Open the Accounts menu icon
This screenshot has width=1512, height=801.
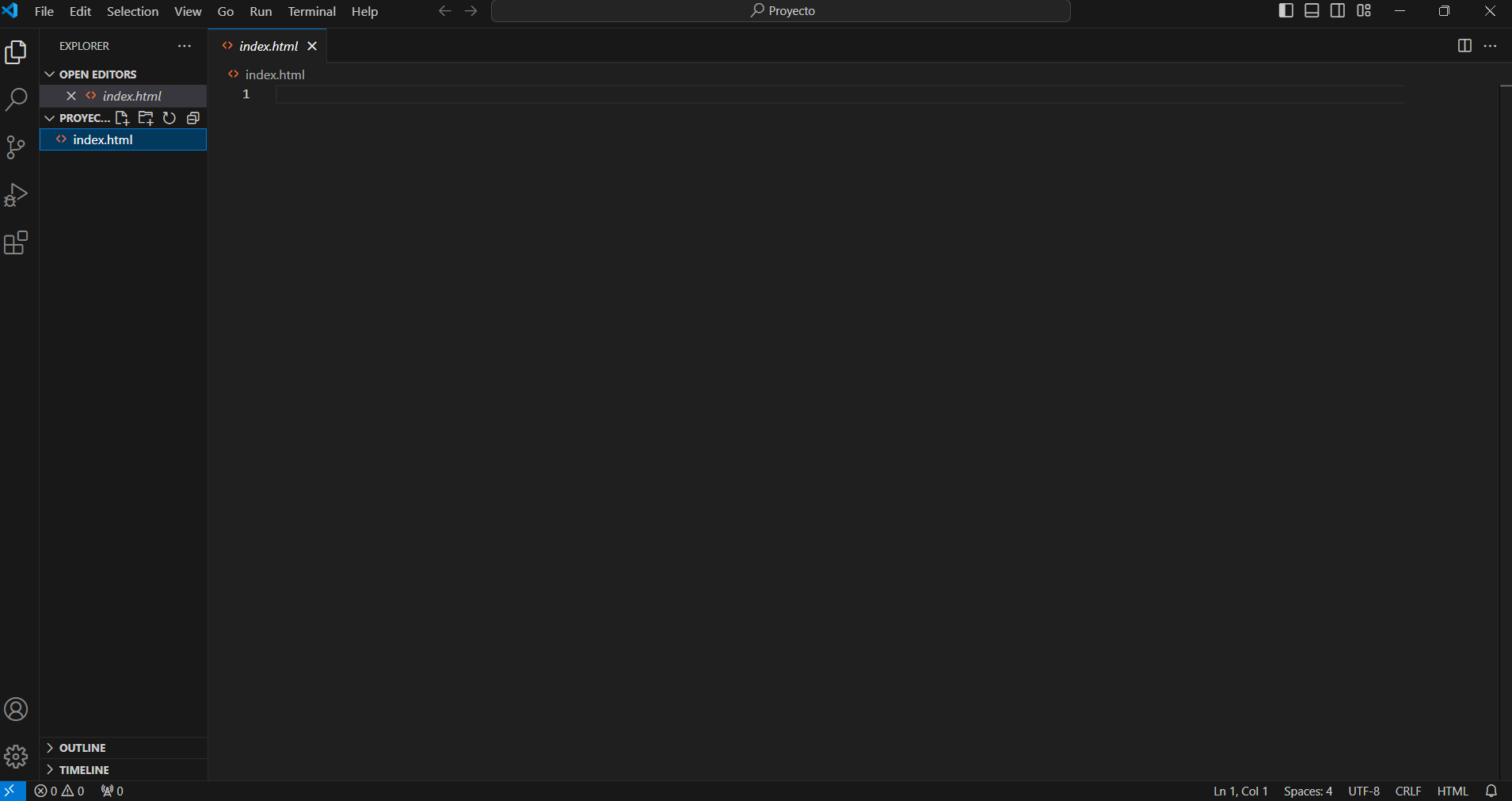[x=16, y=709]
